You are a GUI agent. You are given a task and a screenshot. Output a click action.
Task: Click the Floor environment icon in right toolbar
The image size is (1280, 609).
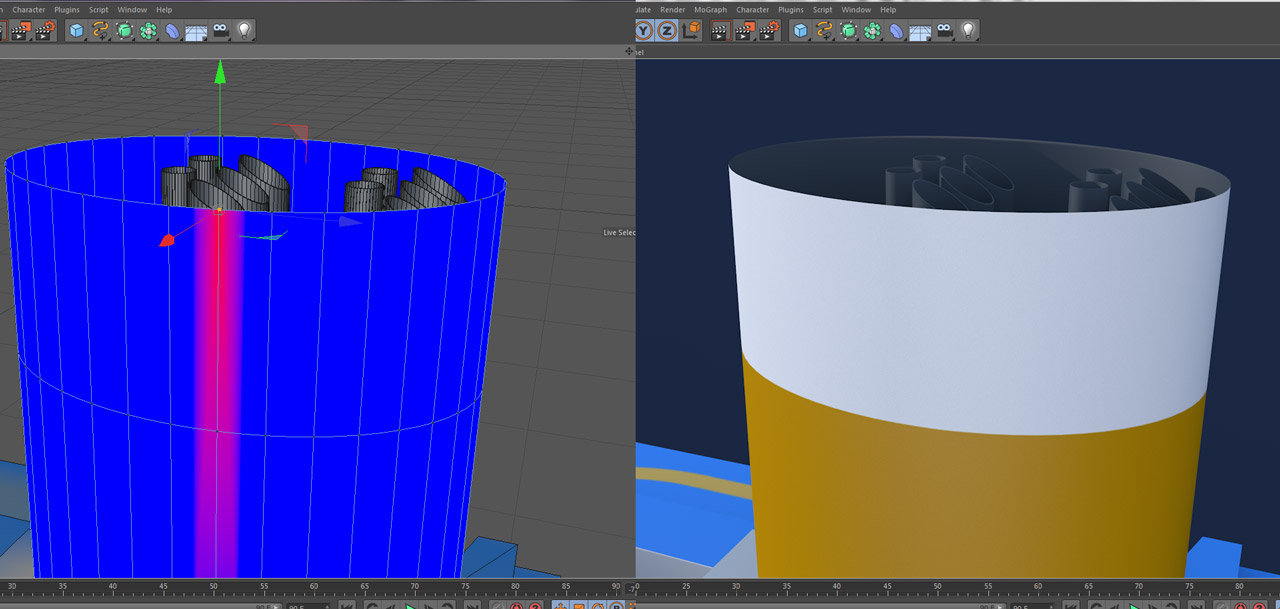point(919,31)
